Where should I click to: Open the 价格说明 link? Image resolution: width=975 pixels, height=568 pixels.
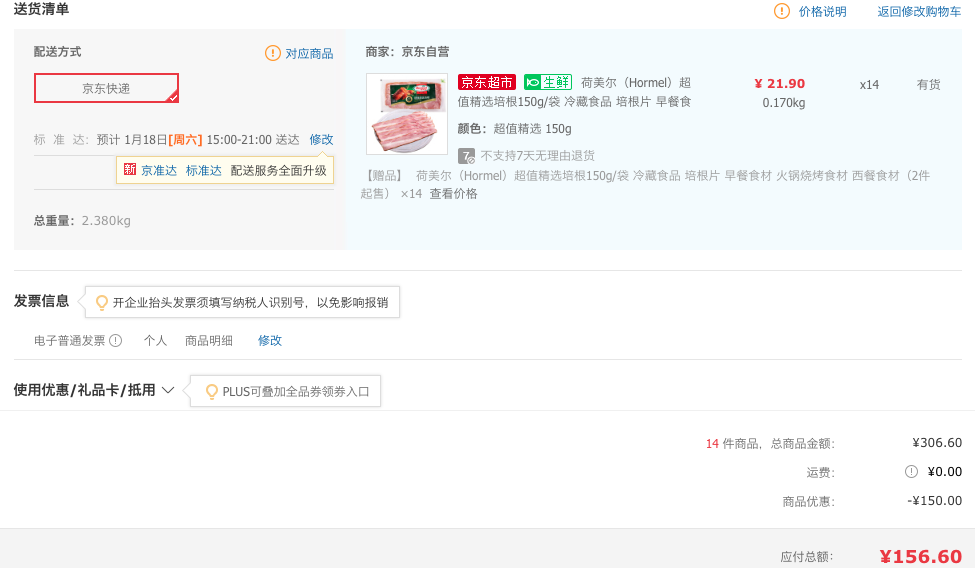(822, 12)
